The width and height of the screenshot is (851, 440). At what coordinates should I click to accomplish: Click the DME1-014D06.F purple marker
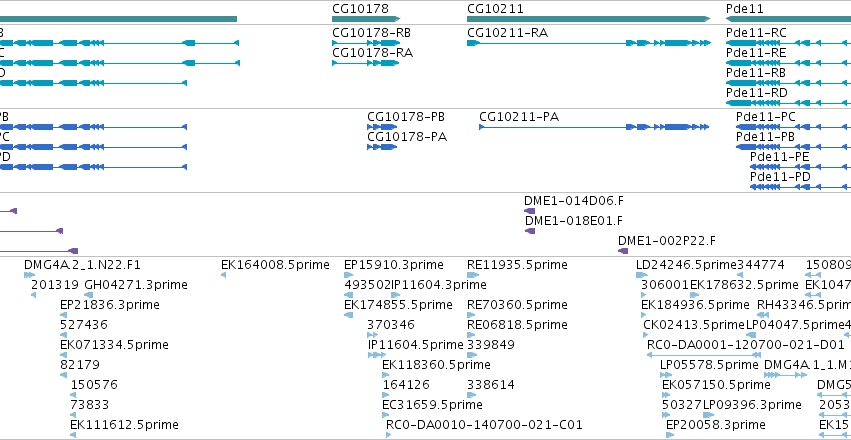(529, 211)
